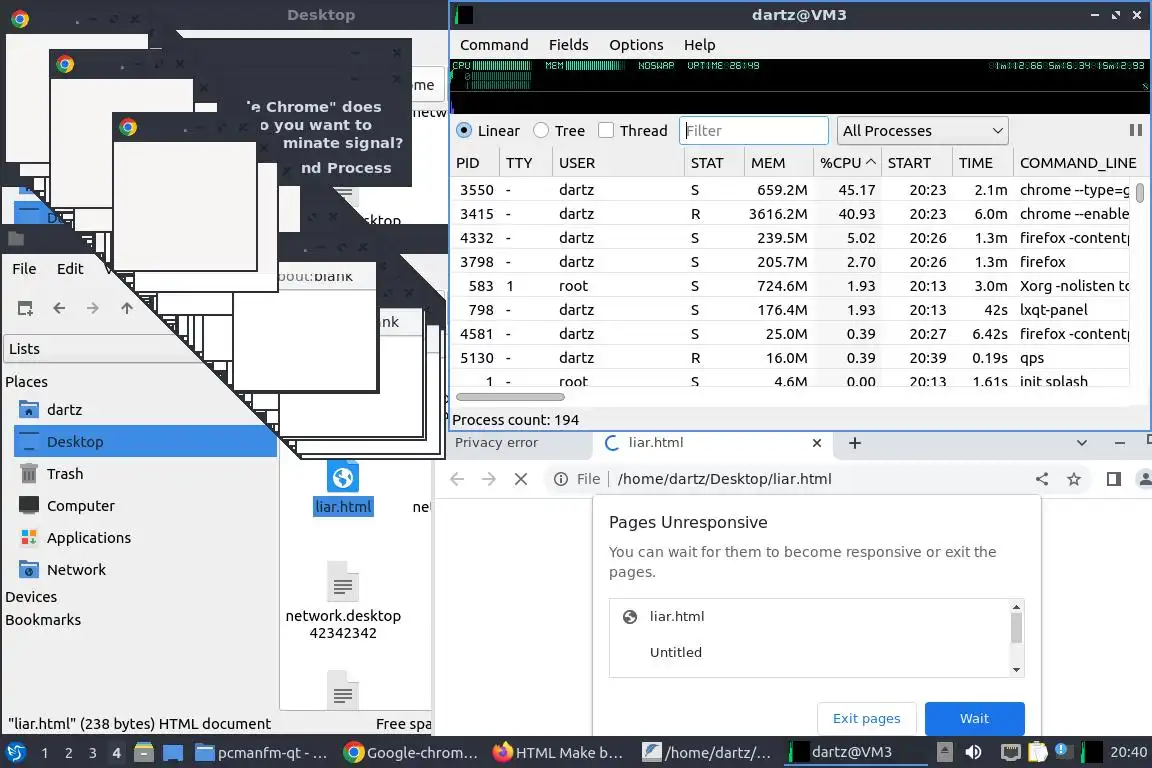Click the qps Filter input field
This screenshot has height=768, width=1152.
click(754, 131)
